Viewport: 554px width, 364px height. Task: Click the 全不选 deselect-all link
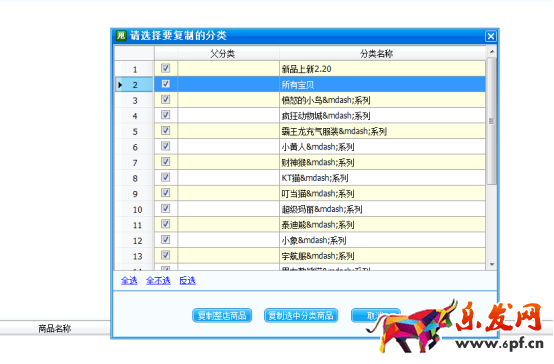158,281
